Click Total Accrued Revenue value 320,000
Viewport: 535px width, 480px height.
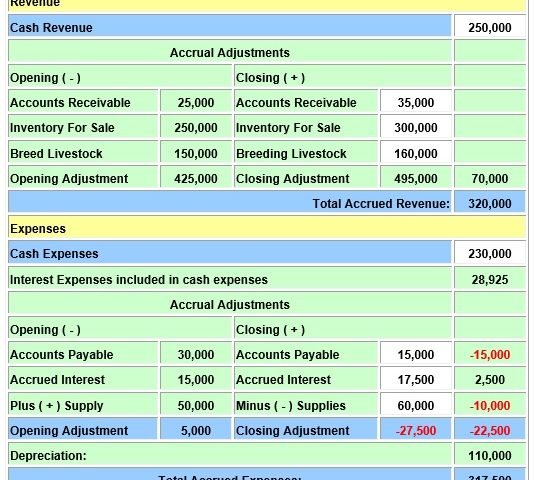pyautogui.click(x=490, y=203)
